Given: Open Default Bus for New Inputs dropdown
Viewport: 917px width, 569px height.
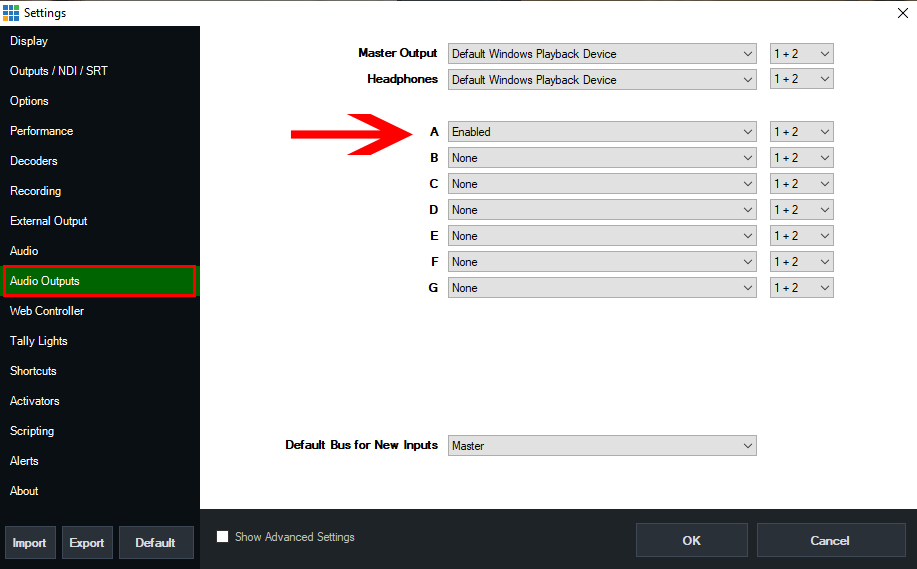Looking at the screenshot, I should [x=602, y=446].
